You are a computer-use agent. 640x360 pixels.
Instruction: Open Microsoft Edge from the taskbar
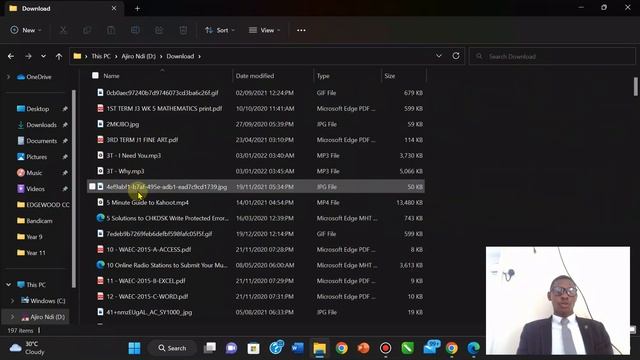tap(473, 348)
